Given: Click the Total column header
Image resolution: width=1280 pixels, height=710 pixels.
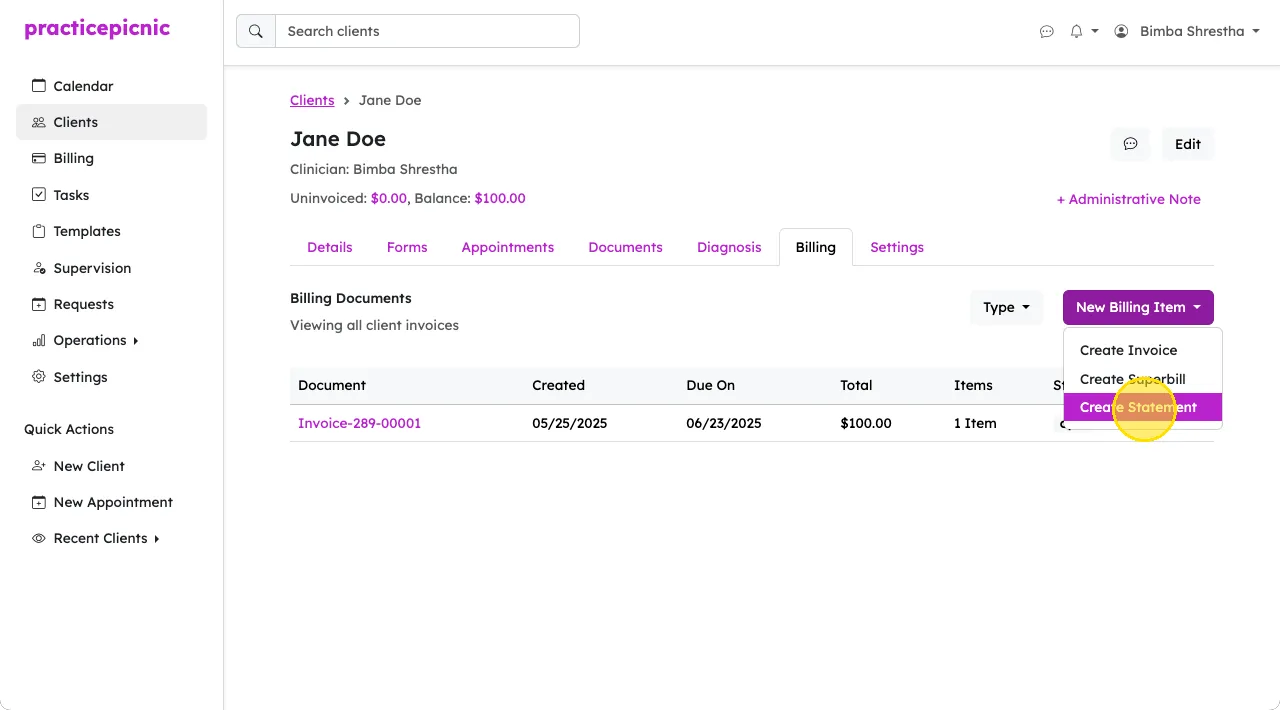Looking at the screenshot, I should point(856,385).
